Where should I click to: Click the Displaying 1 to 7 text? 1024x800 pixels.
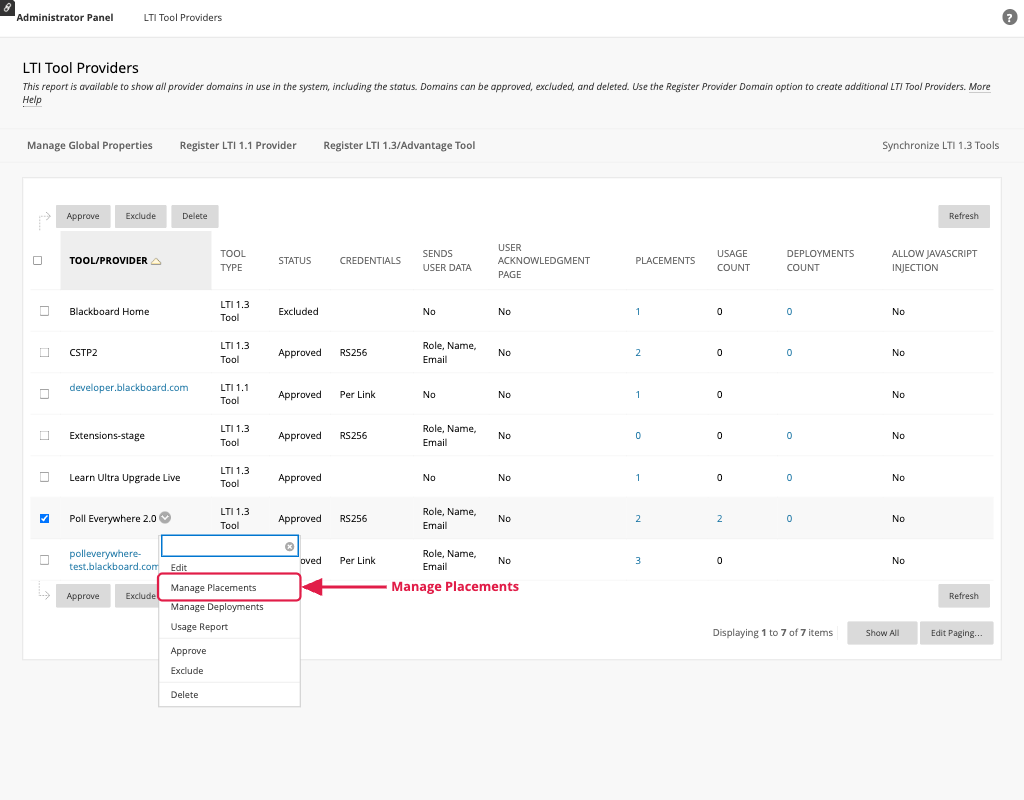tap(773, 633)
